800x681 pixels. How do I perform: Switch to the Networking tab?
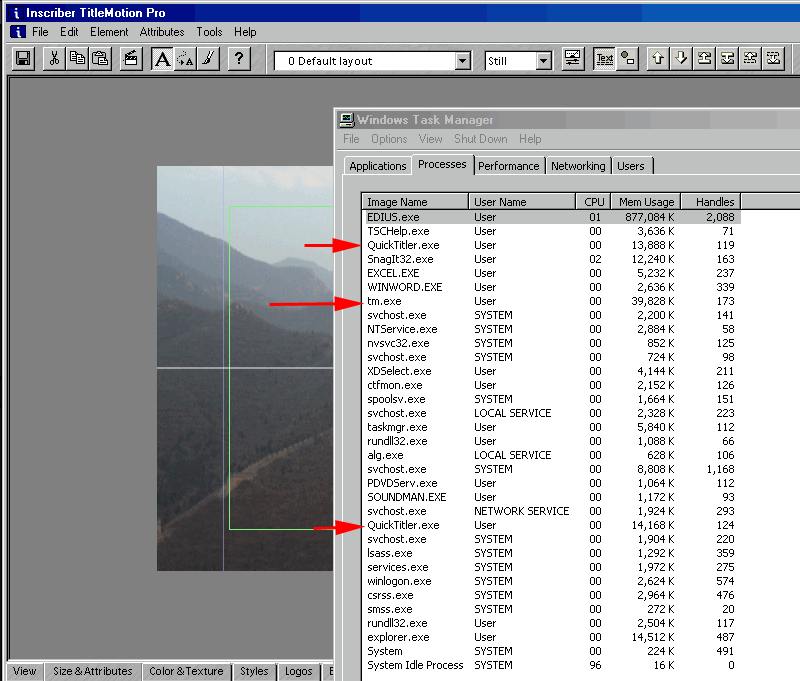pos(578,166)
